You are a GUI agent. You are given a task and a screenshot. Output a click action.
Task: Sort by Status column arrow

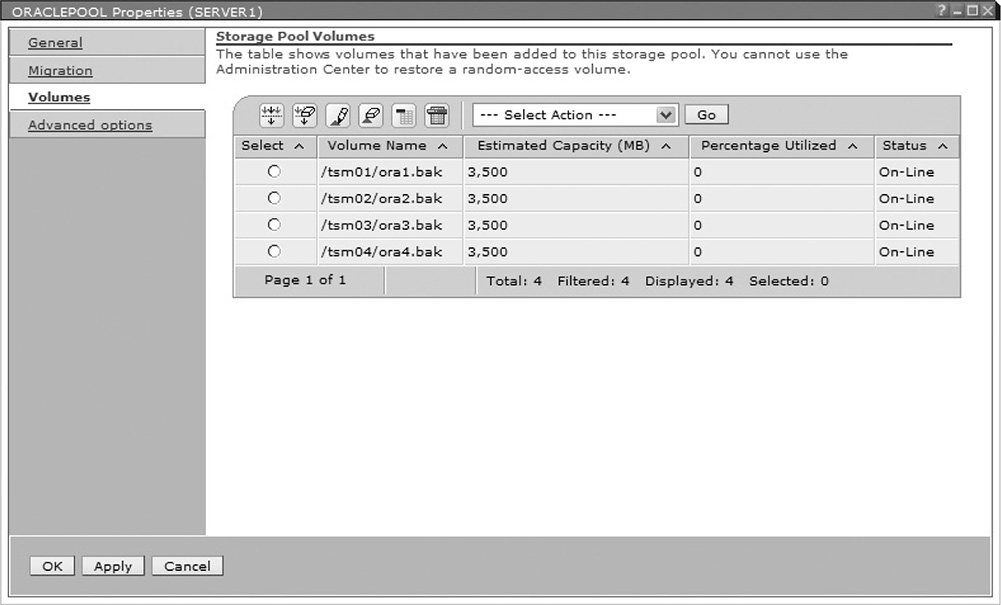pyautogui.click(x=942, y=146)
